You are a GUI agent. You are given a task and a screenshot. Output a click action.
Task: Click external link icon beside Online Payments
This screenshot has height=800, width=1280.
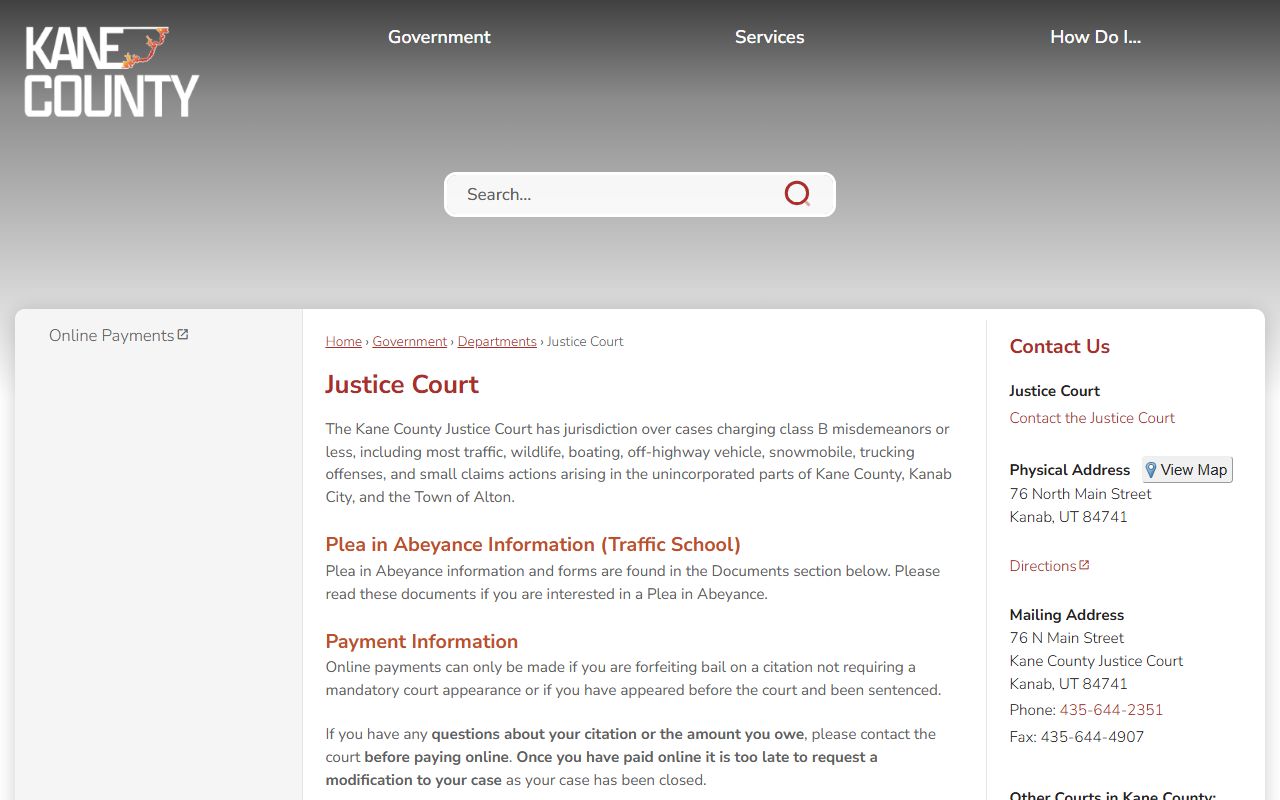183,334
